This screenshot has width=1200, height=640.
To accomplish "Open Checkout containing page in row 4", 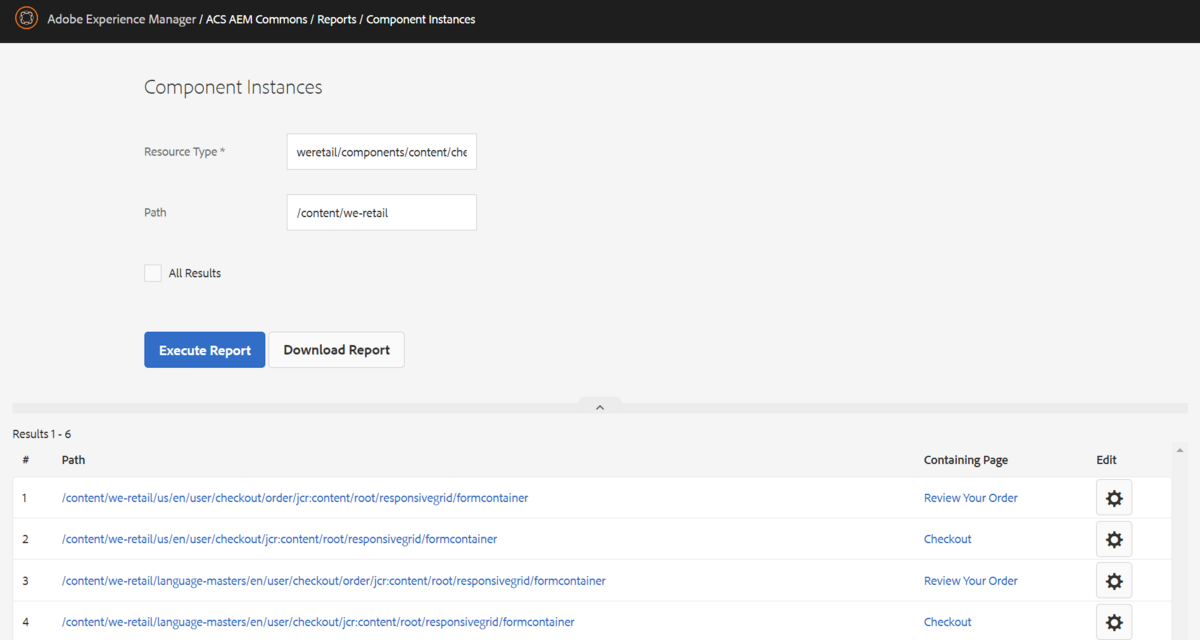I will point(948,622).
